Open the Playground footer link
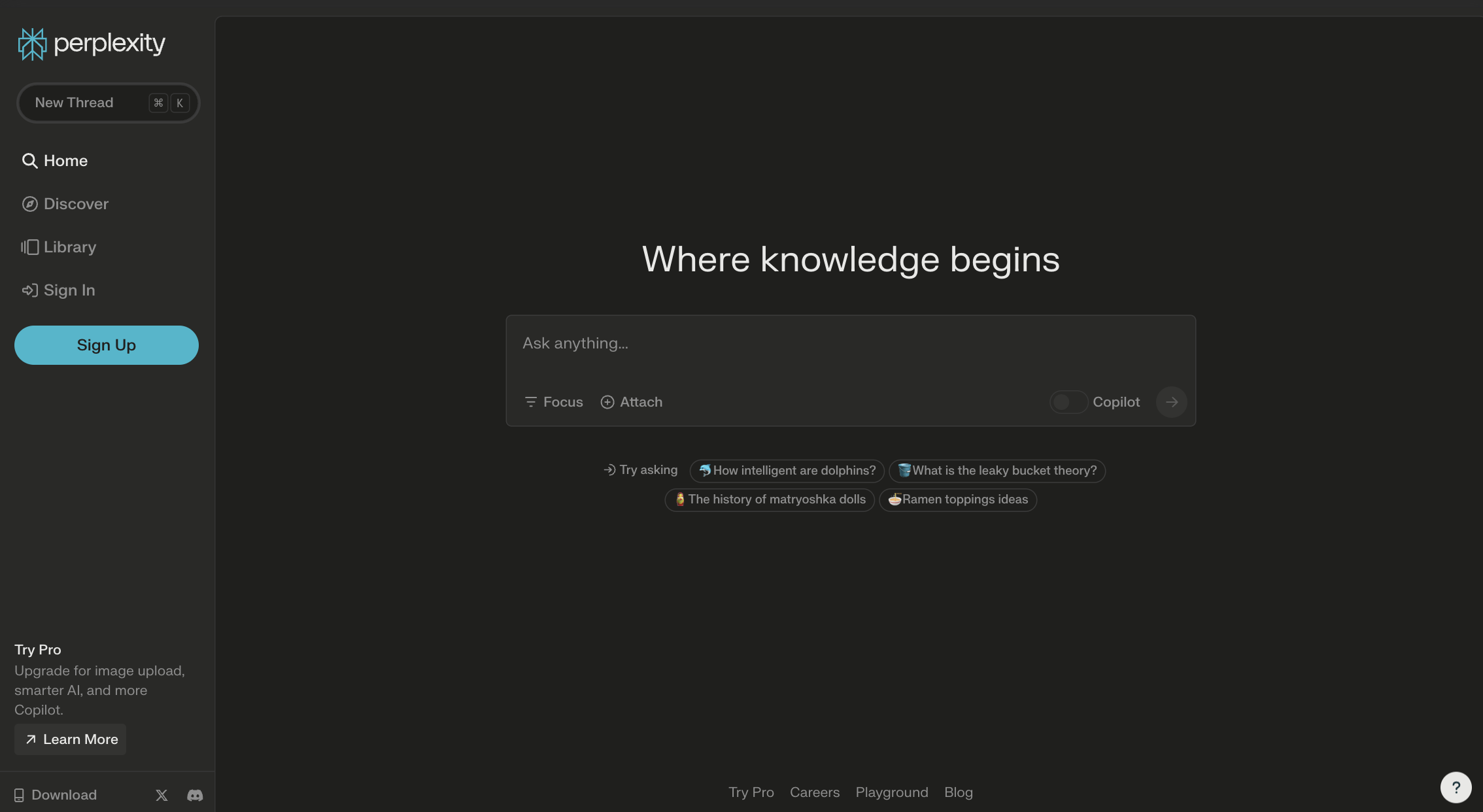This screenshot has height=812, width=1483. (891, 792)
